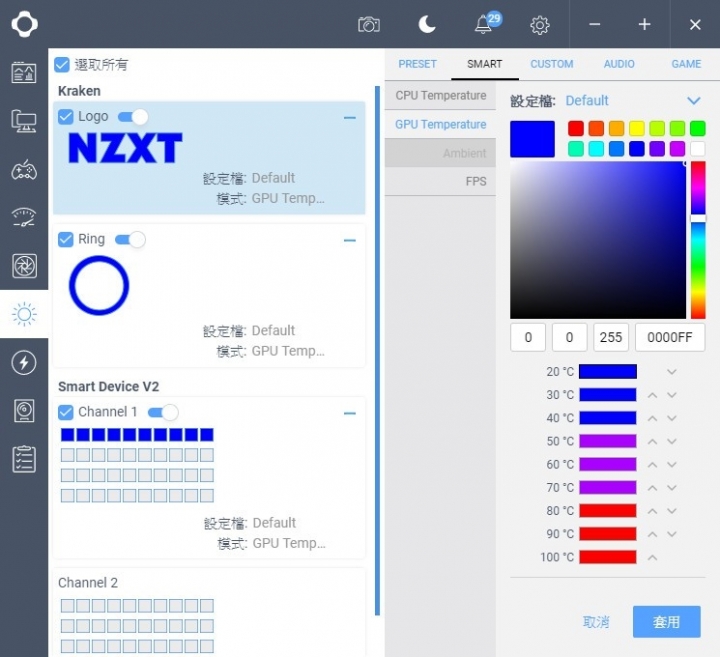720x657 pixels.
Task: Click the 套用 apply button
Action: [x=667, y=622]
